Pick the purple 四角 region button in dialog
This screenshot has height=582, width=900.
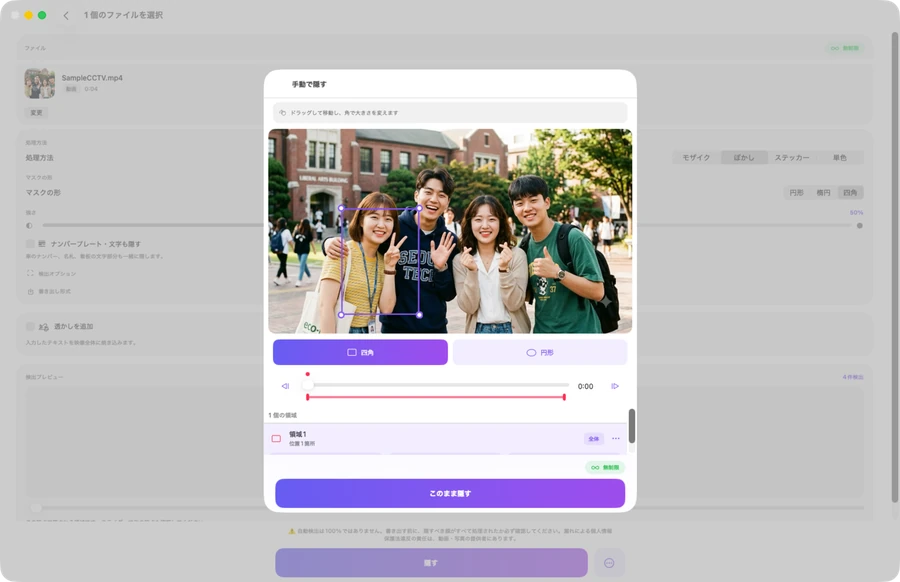[x=360, y=352]
